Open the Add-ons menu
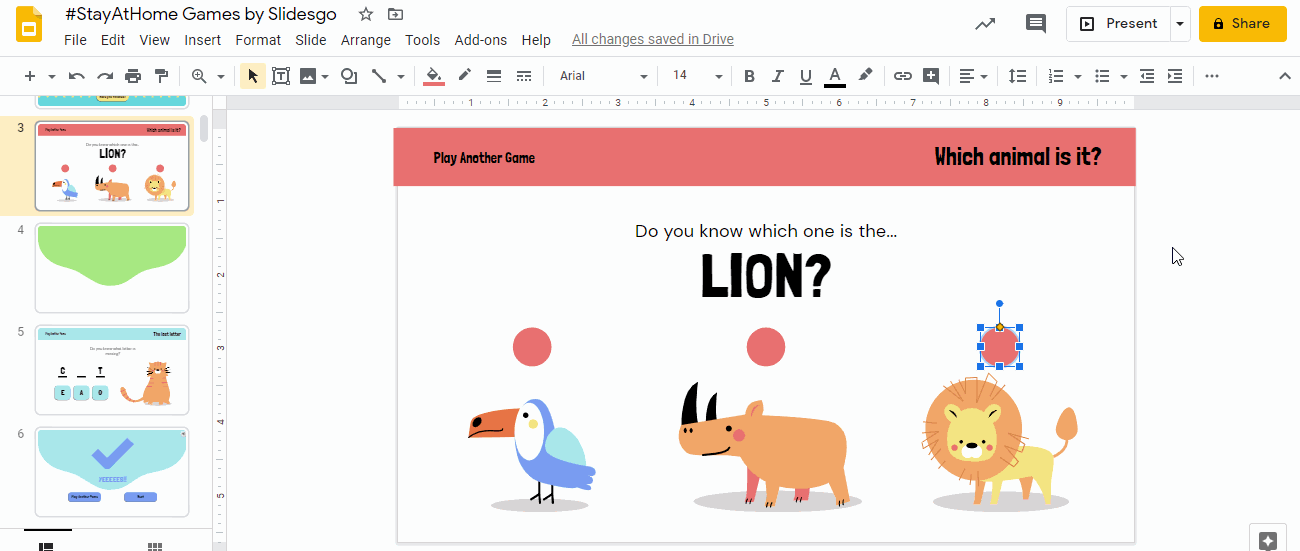The width and height of the screenshot is (1300, 551). coord(481,40)
